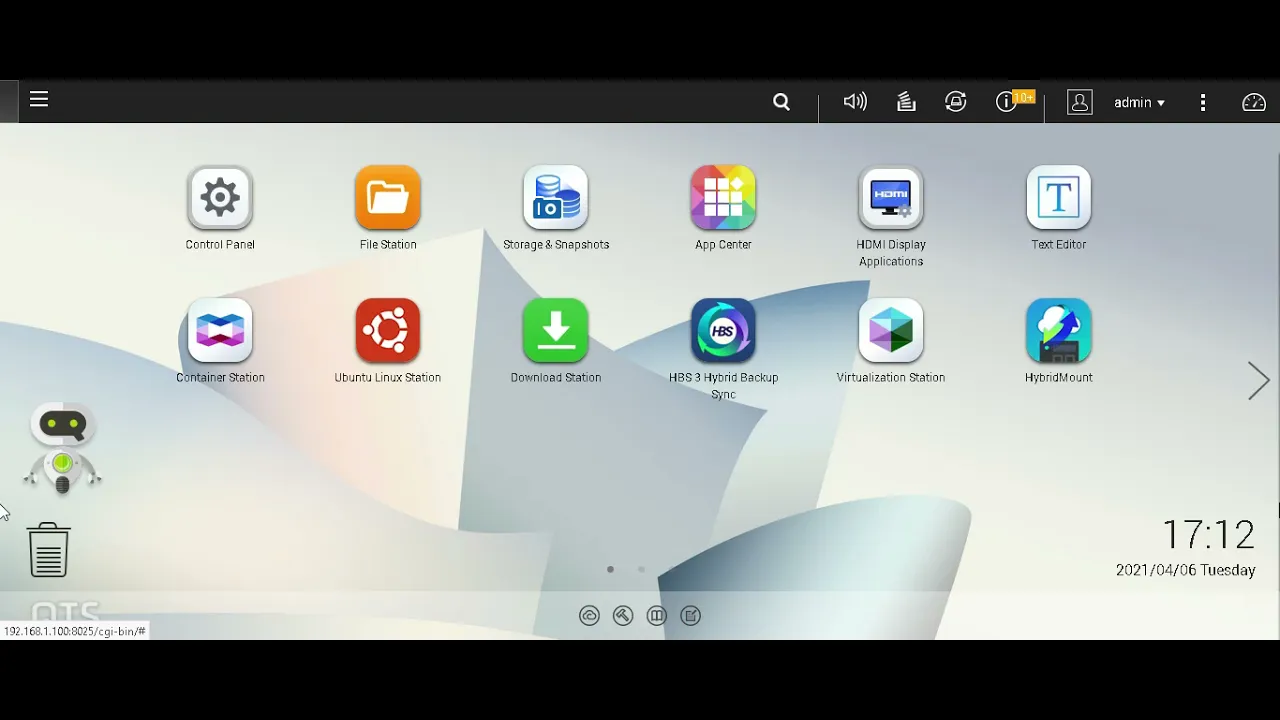Launch Ubuntu Linux Station
This screenshot has width=1280, height=720.
(388, 330)
